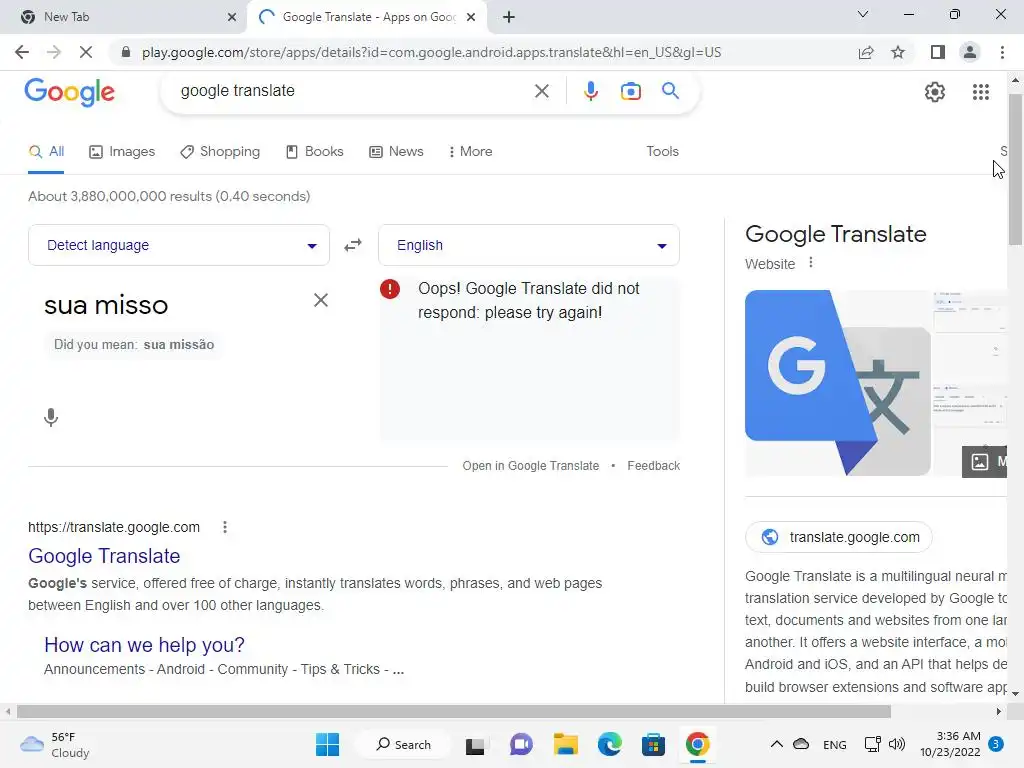1024x768 pixels.
Task: Switch to the New Tab tab
Action: coord(123,17)
